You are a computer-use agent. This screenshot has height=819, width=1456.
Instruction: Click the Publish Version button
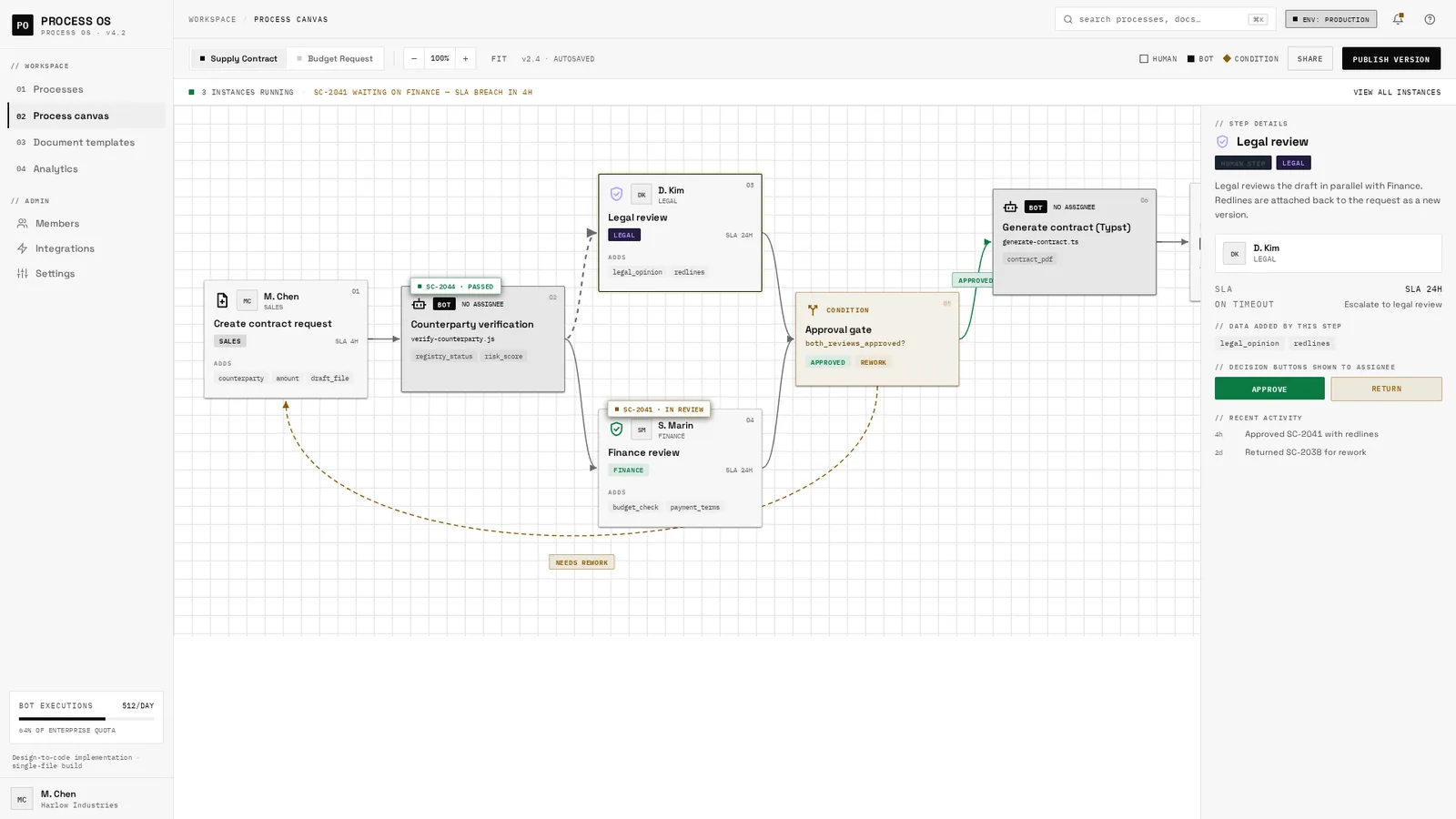(1390, 59)
